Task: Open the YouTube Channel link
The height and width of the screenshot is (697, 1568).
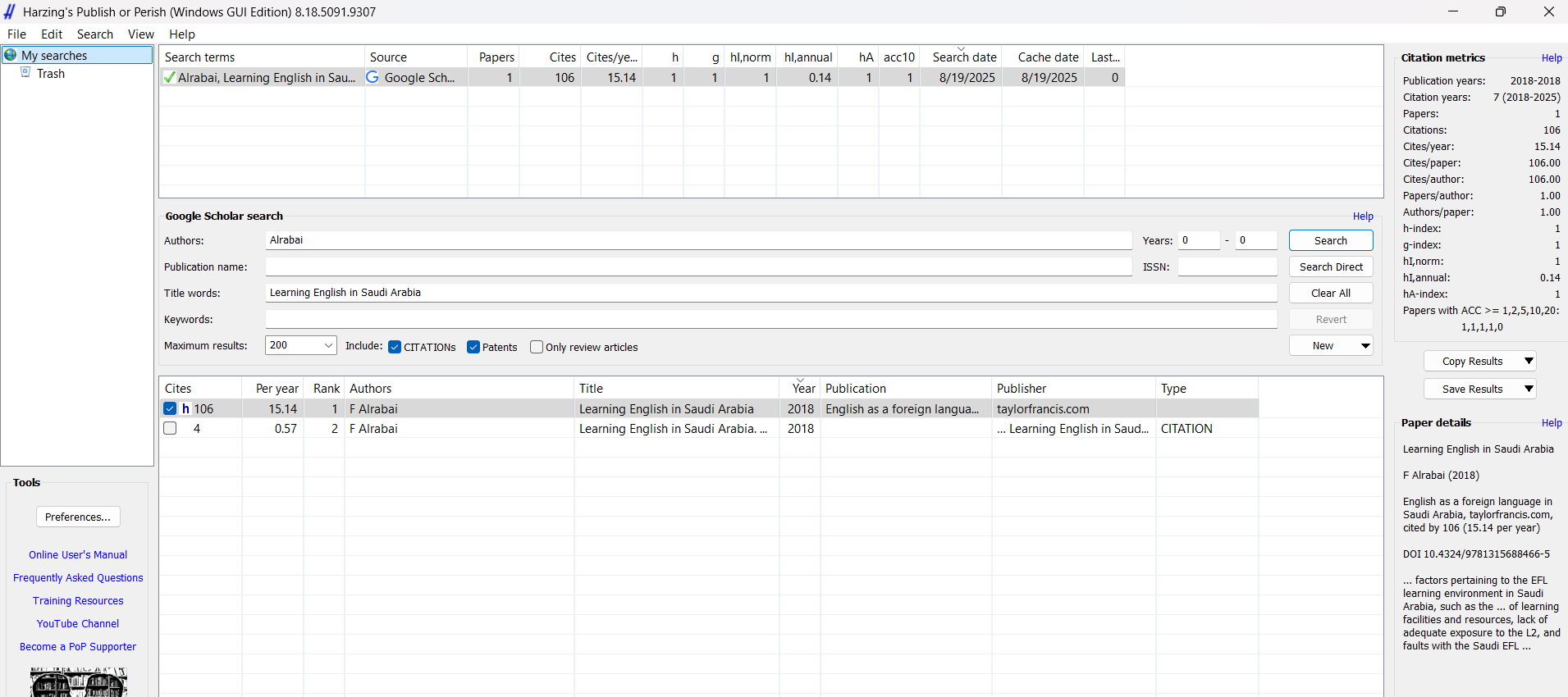Action: tap(78, 623)
